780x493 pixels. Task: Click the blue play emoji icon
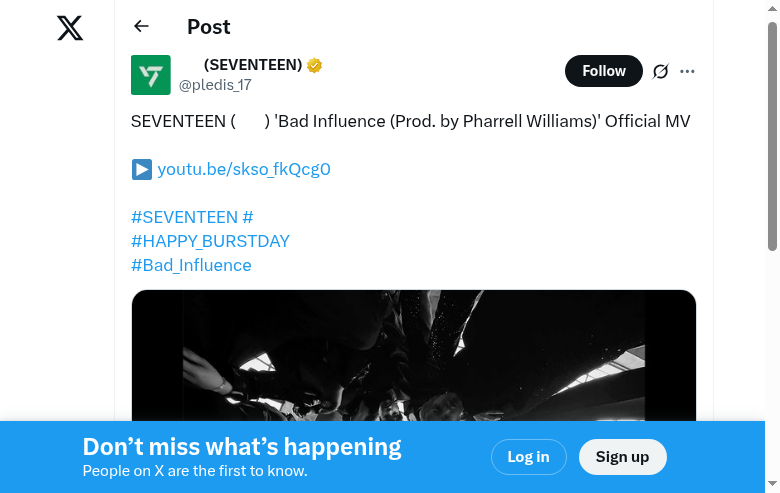tap(141, 169)
